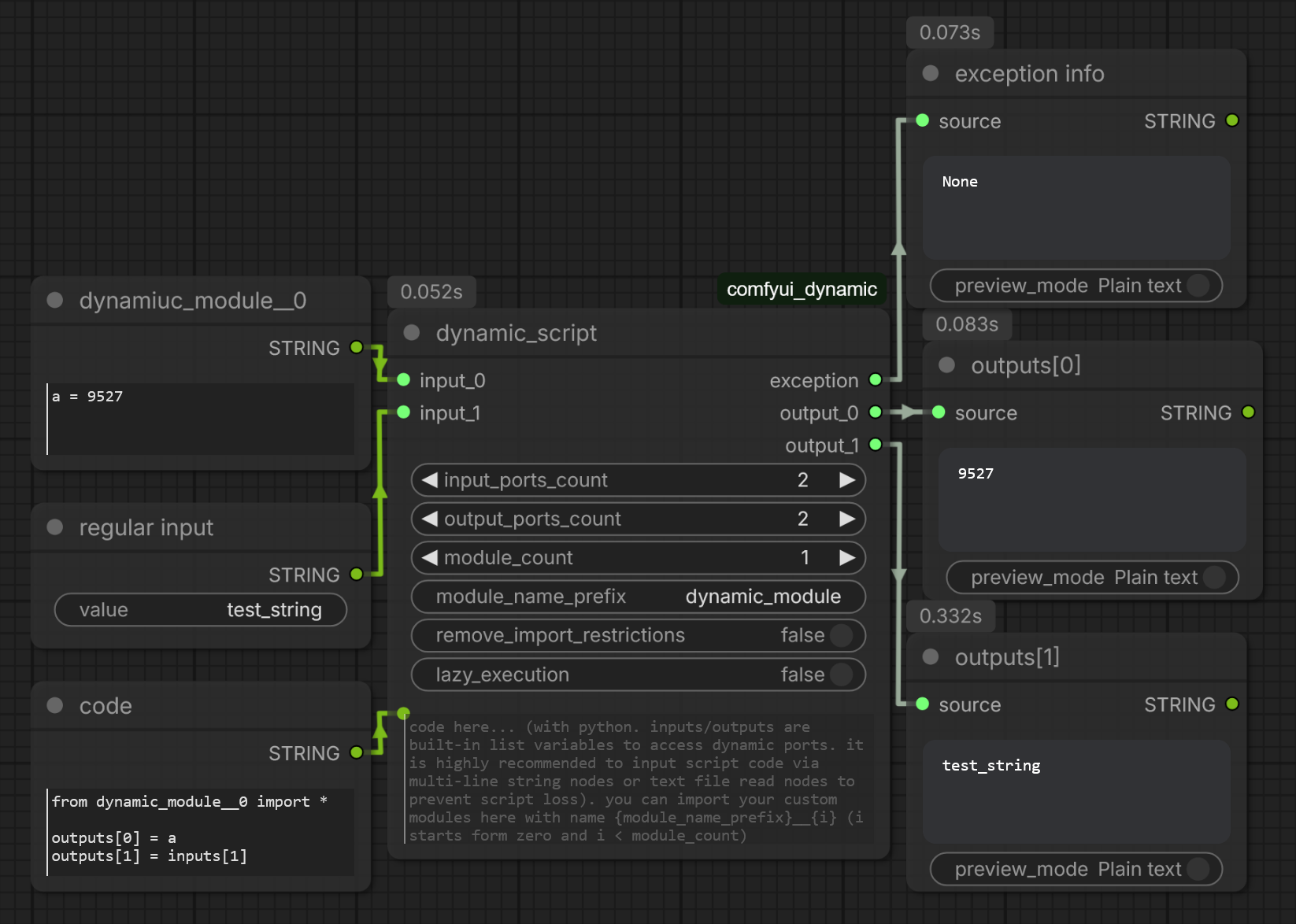Collapse the dynamiuc_module__0 node via its dot
This screenshot has width=1296, height=924.
[55, 300]
